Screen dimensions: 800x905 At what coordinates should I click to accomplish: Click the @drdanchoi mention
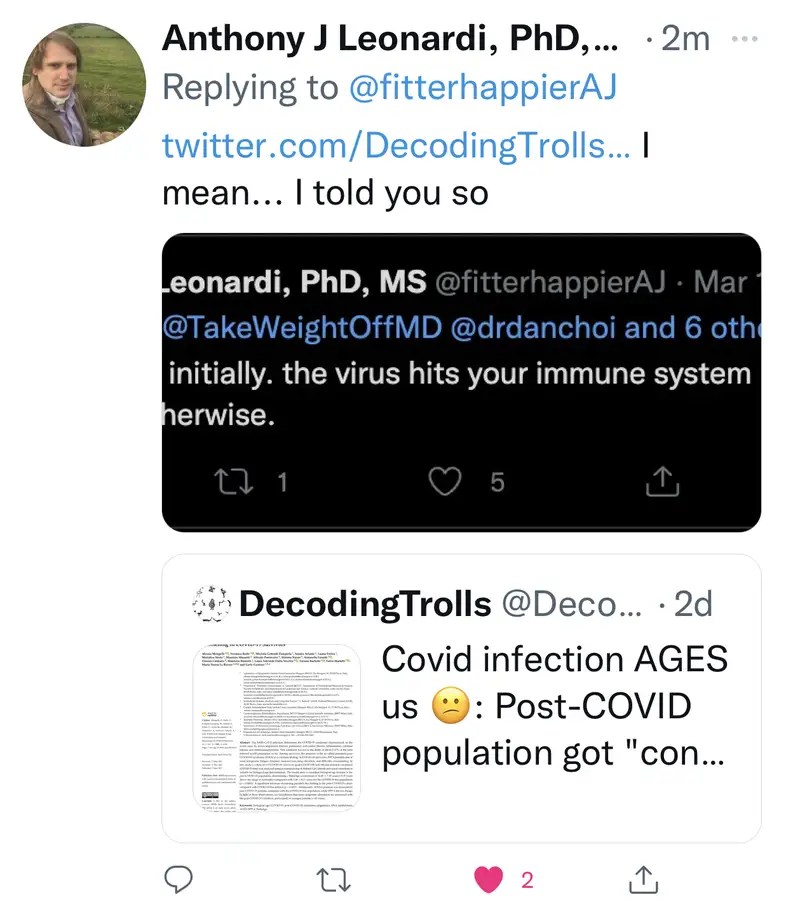coord(537,329)
